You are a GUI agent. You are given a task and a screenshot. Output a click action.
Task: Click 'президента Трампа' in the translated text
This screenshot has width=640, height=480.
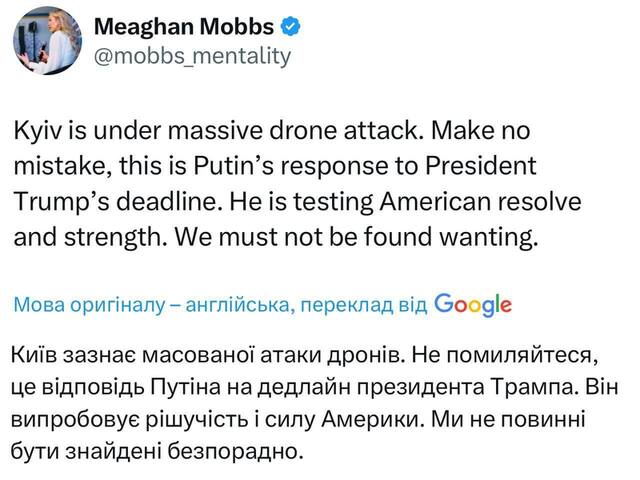(465, 386)
